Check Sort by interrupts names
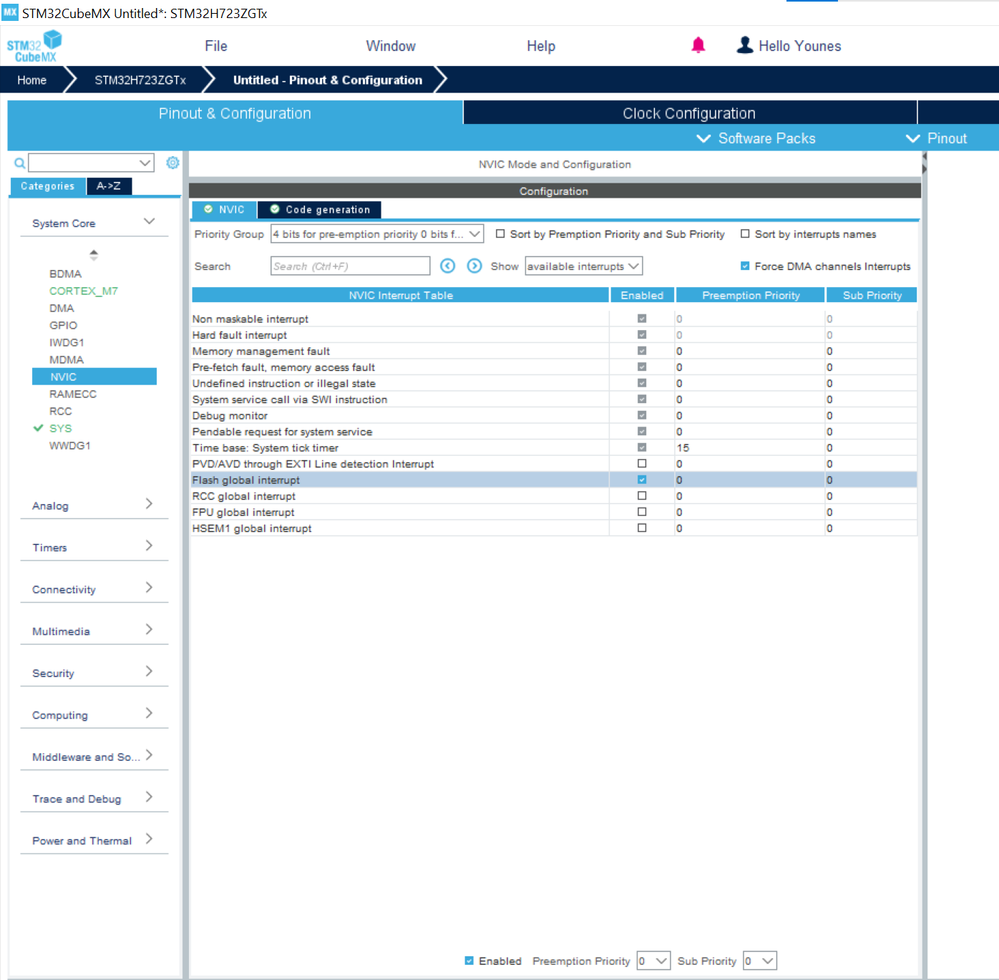 745,234
